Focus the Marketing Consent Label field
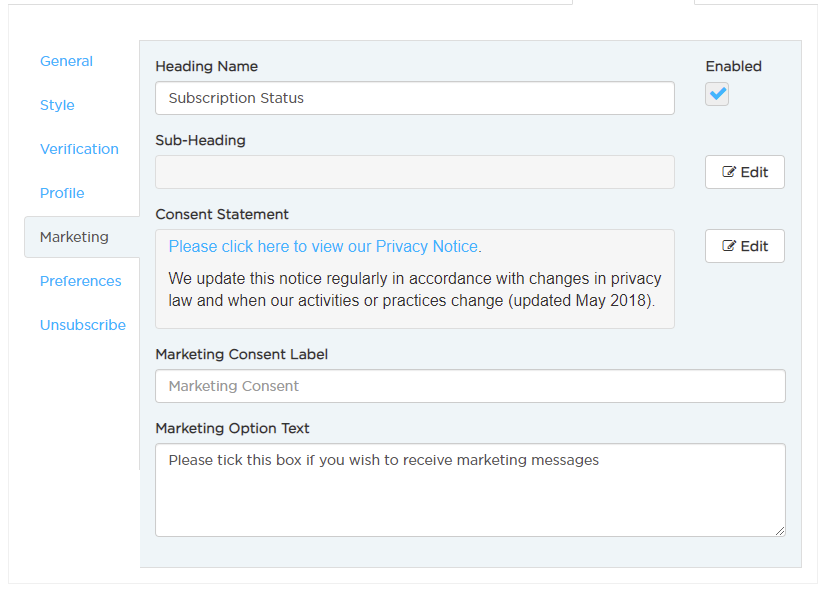This screenshot has height=592, width=827. point(470,386)
